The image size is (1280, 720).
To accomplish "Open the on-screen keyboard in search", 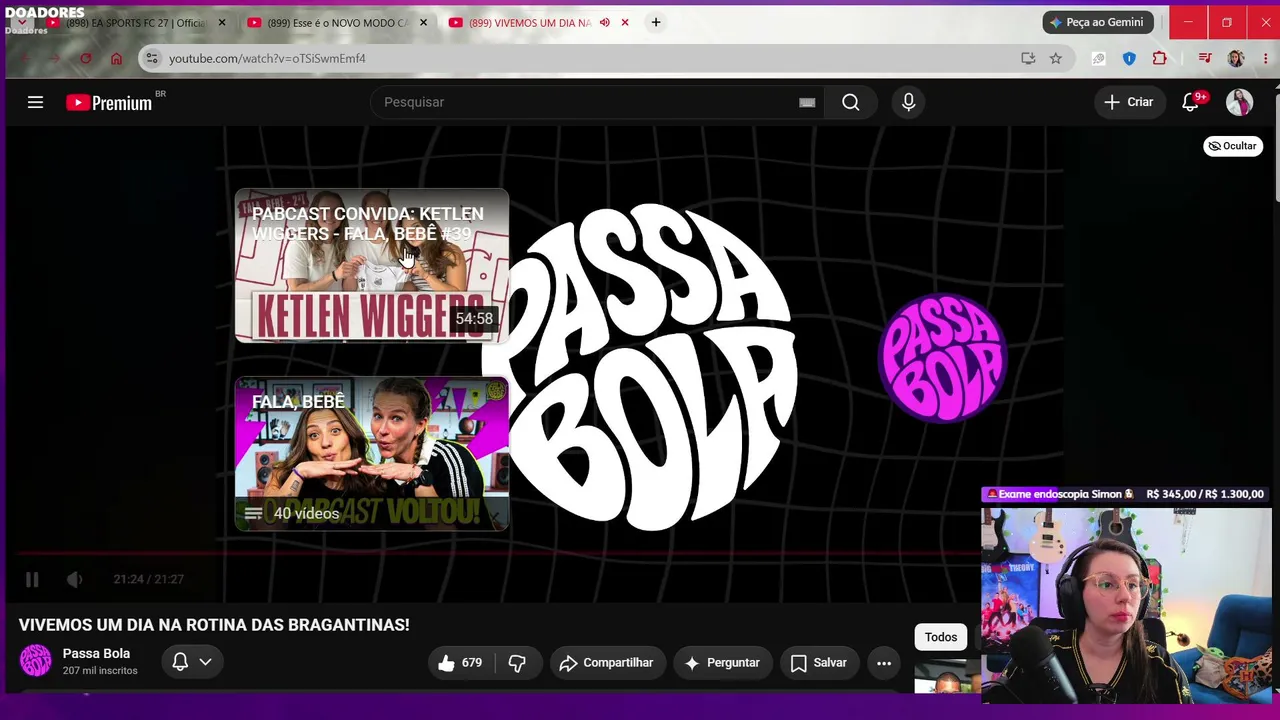I will pos(807,102).
